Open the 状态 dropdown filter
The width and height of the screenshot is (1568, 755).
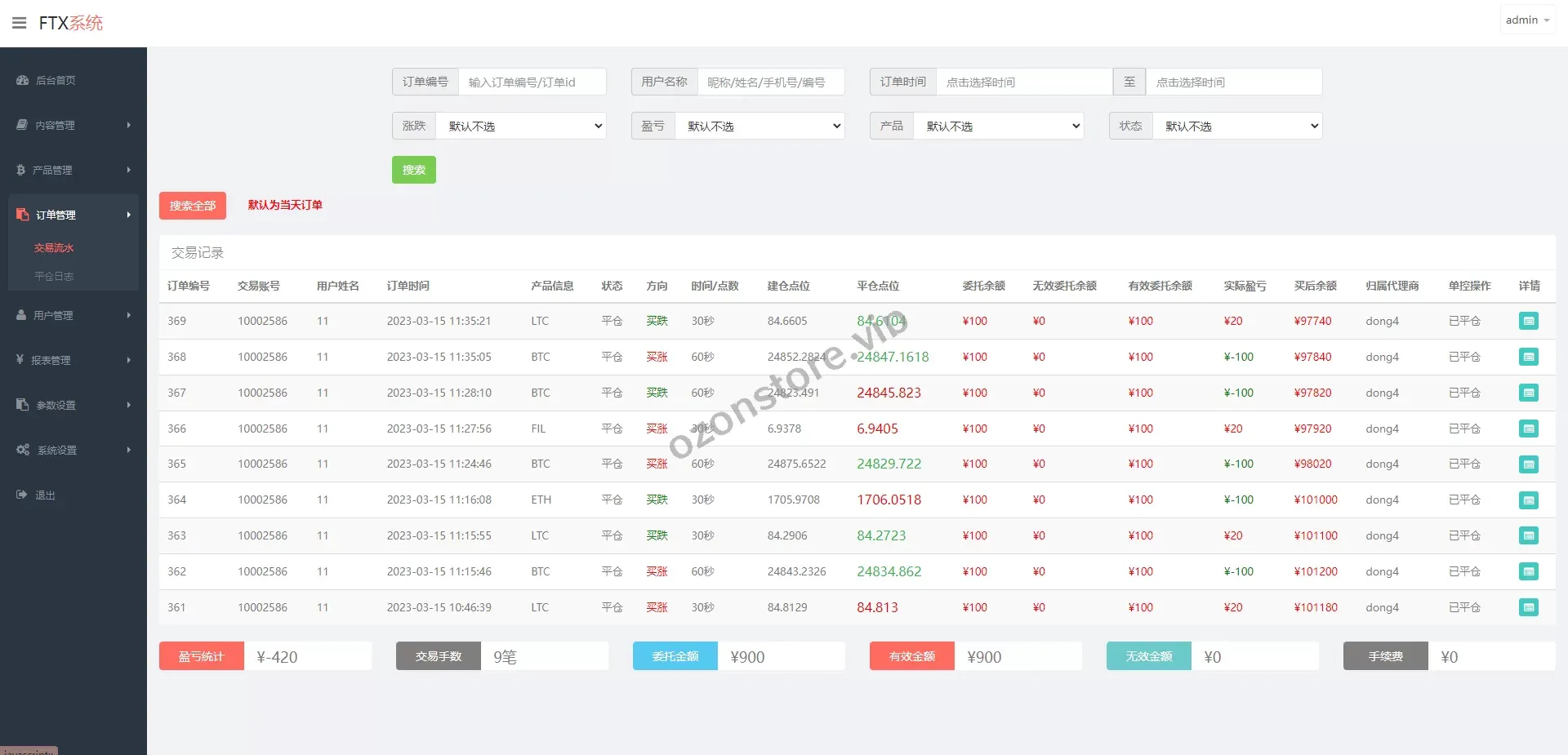click(x=1237, y=126)
